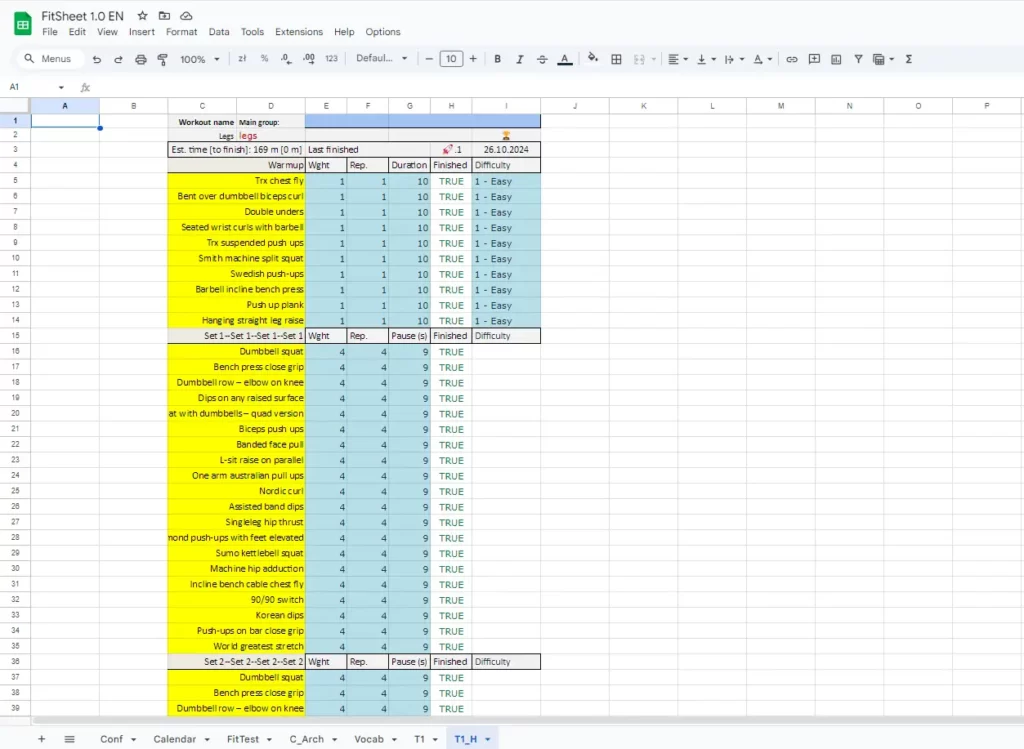Activate the Paint format tool

tap(163, 59)
